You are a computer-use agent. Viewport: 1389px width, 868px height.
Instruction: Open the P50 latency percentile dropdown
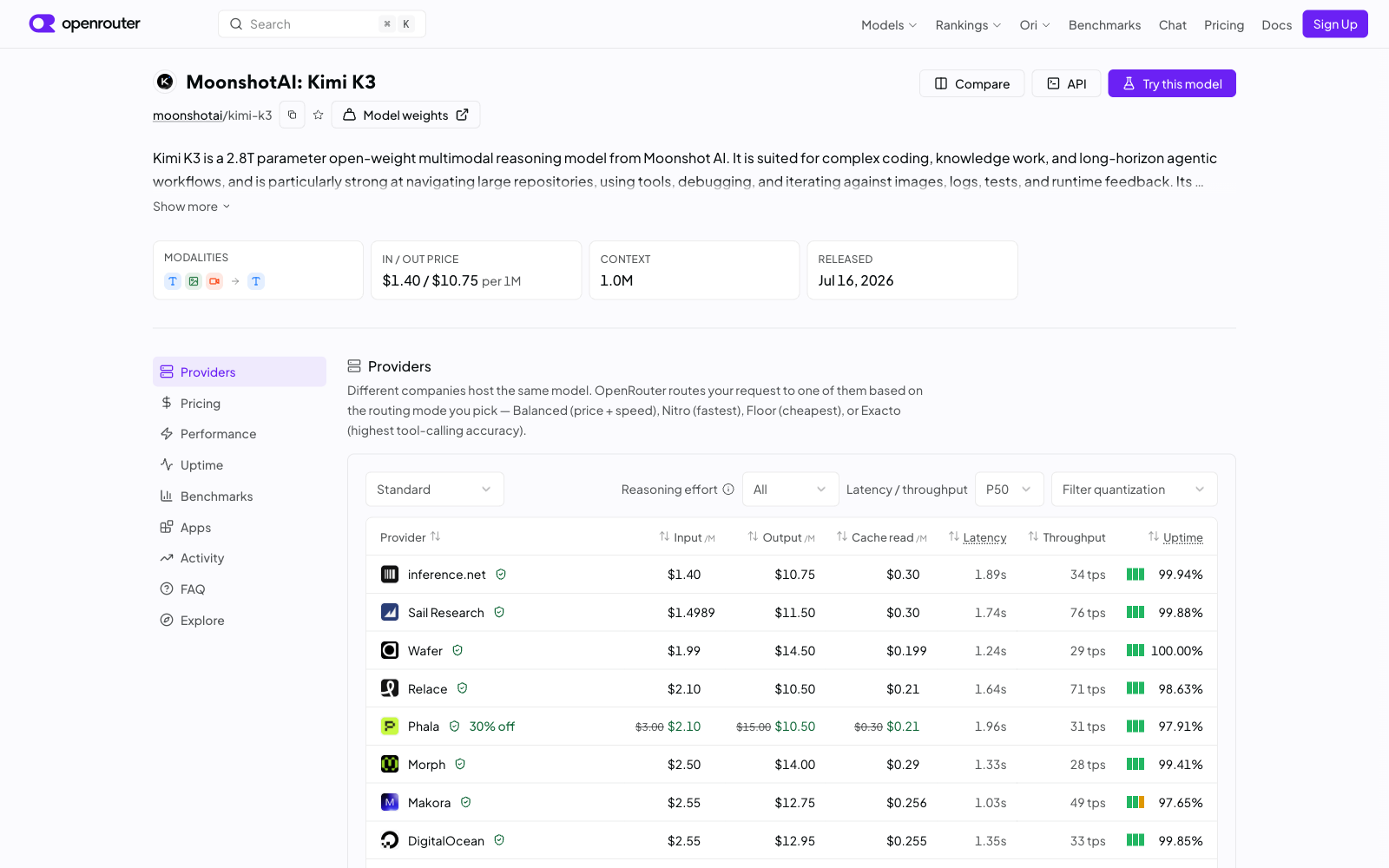point(1010,490)
